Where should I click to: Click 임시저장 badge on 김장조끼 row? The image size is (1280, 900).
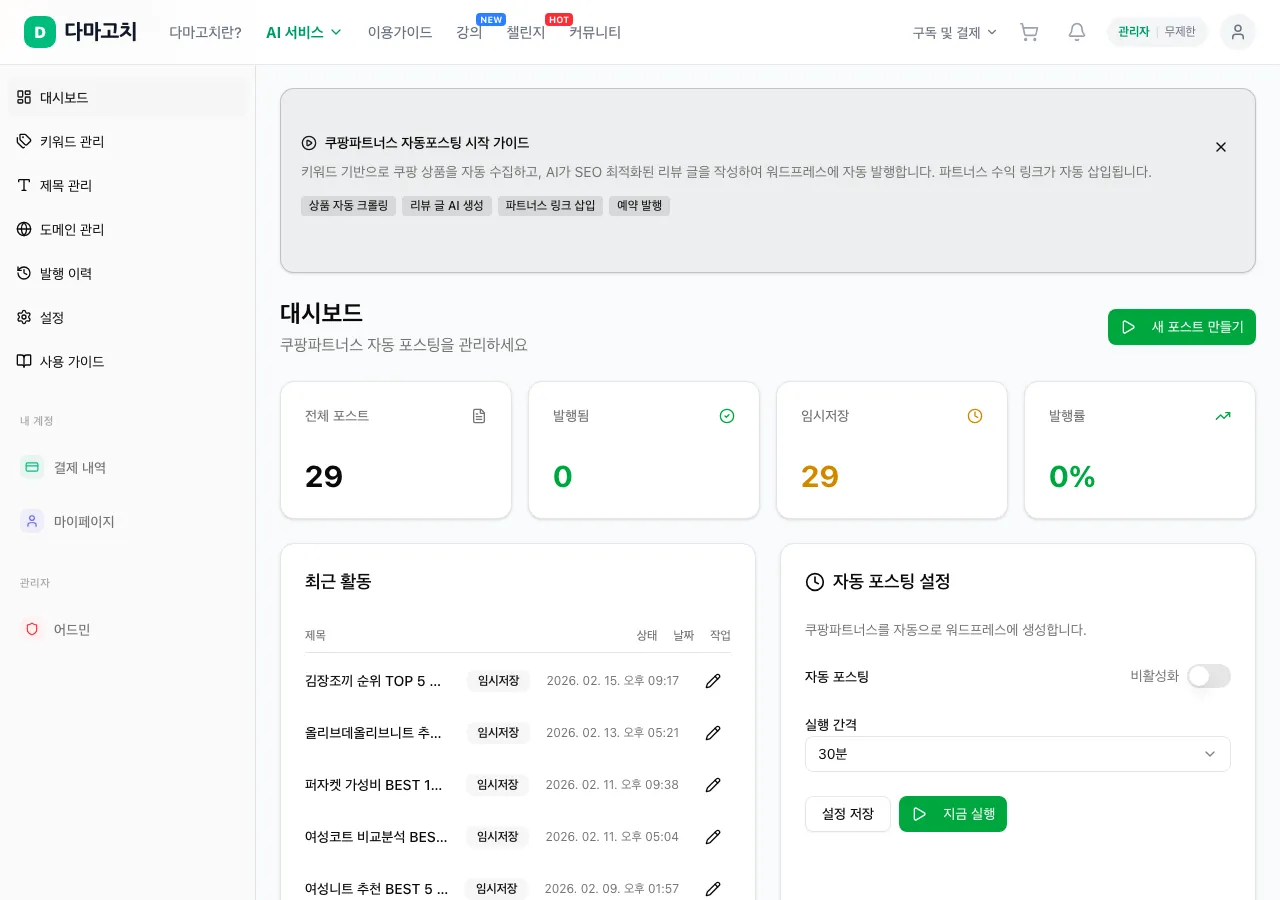point(498,681)
